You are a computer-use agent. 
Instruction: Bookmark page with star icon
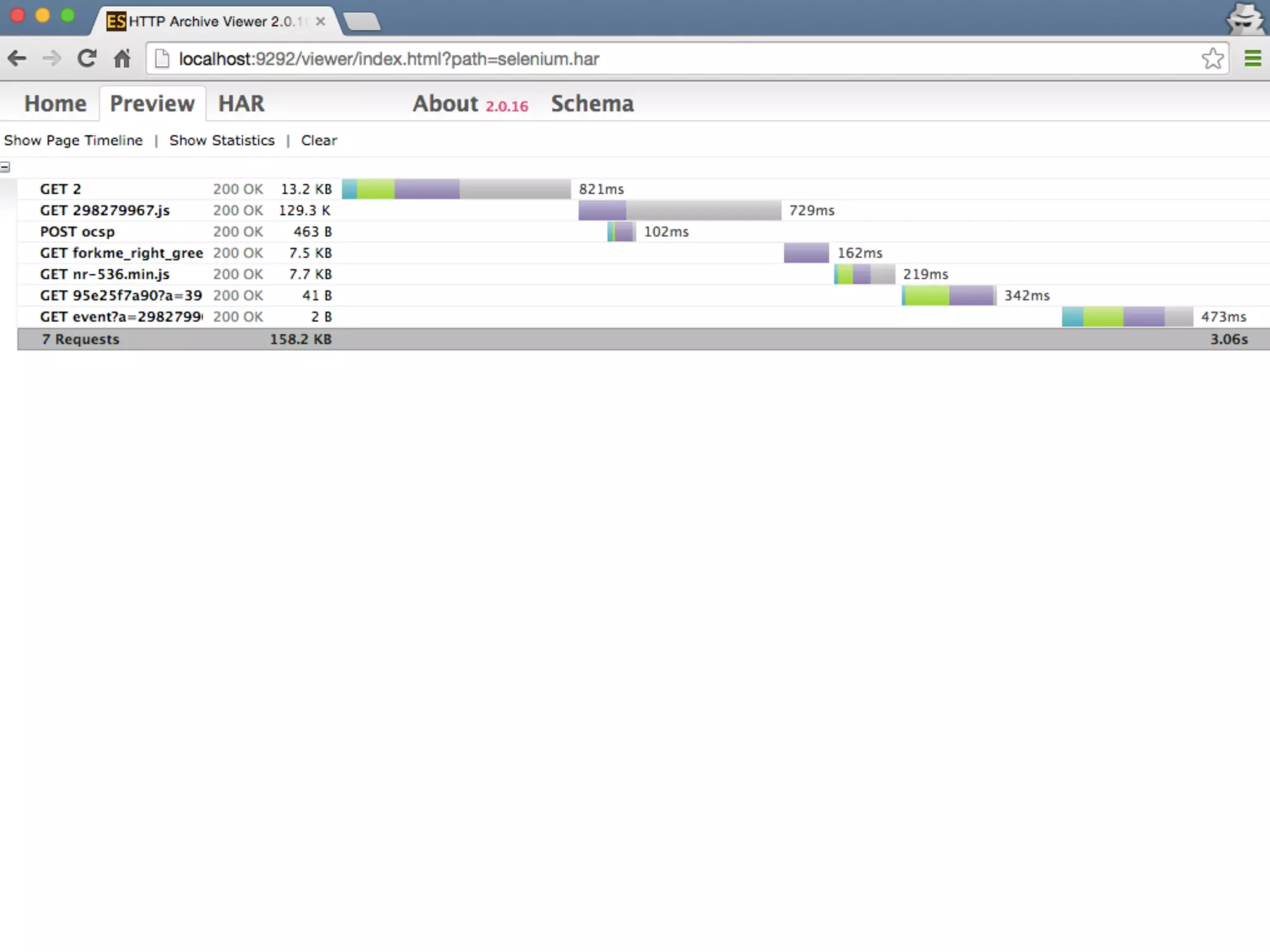[1212, 59]
